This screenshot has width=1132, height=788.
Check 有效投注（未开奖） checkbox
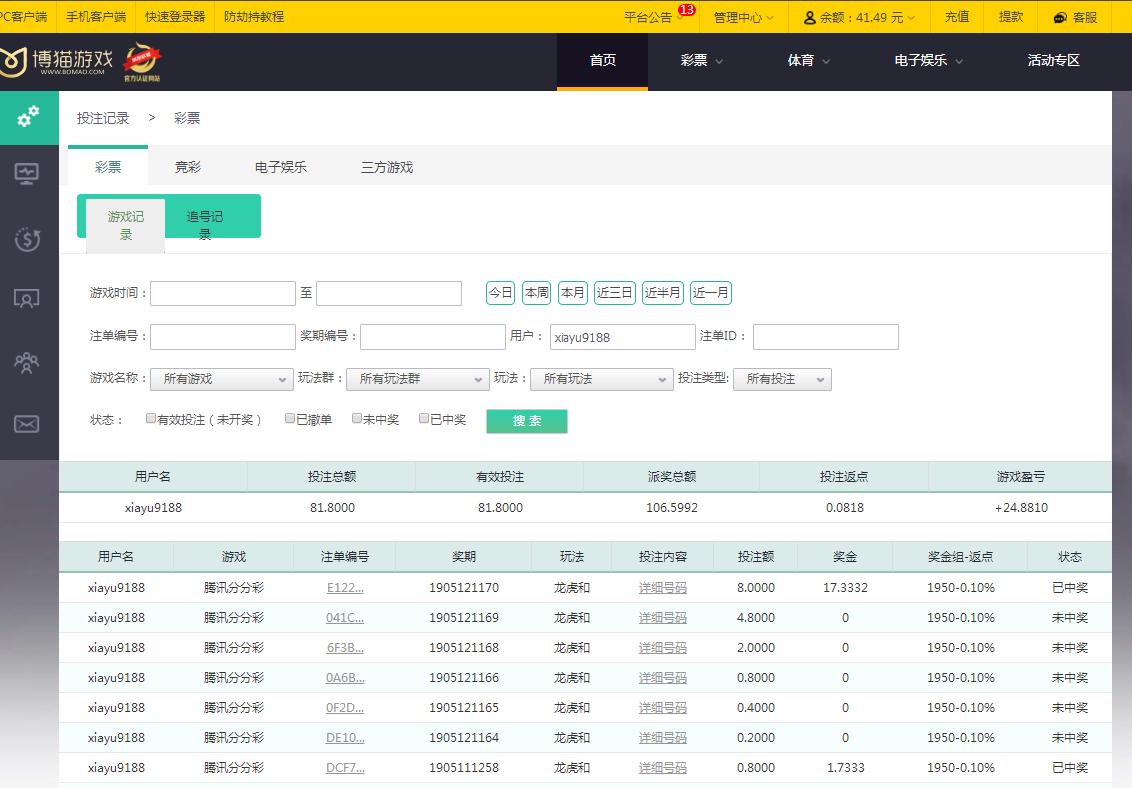tap(150, 418)
